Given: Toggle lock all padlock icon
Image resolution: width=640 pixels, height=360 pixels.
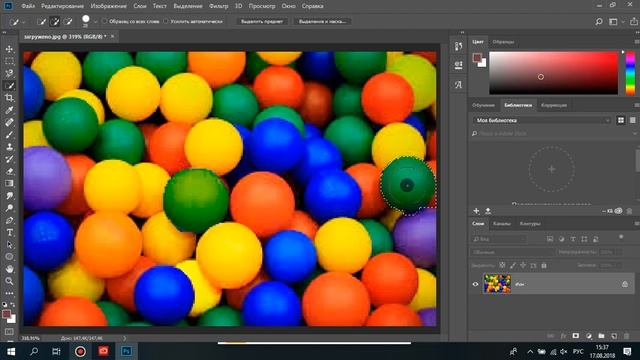Looking at the screenshot, I should [544, 265].
